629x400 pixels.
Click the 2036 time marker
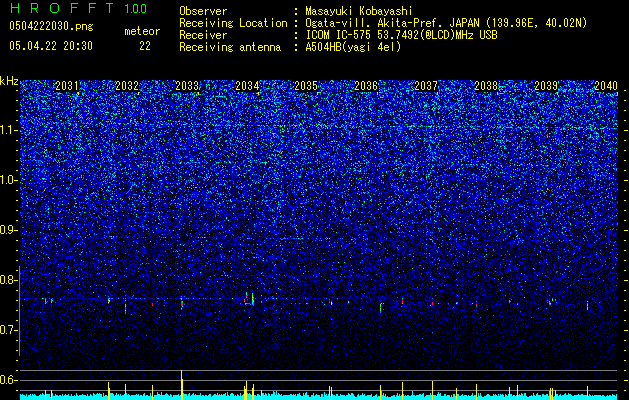[366, 86]
